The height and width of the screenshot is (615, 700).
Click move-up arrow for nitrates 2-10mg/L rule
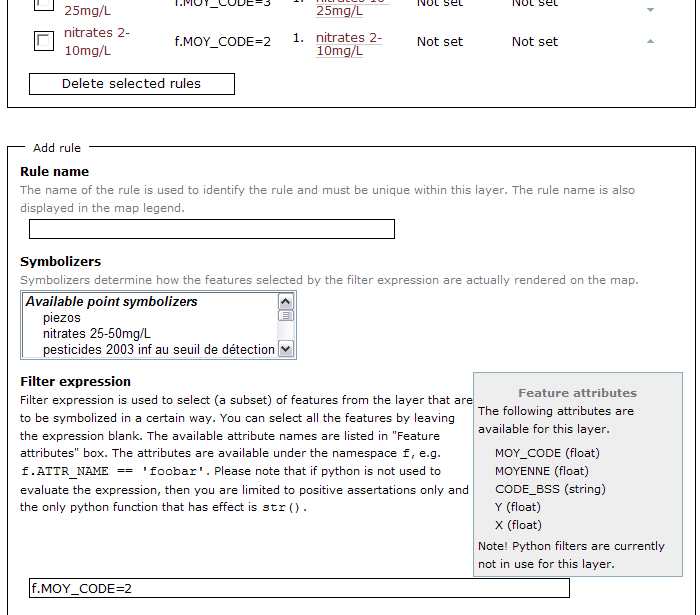coord(650,42)
